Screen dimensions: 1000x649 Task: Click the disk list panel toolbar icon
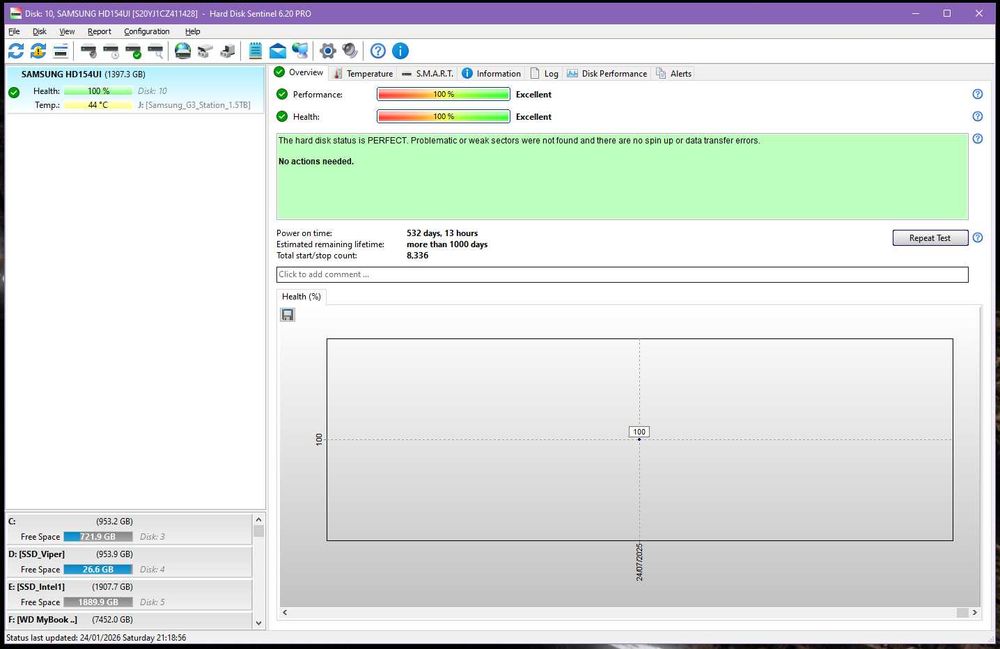[x=61, y=51]
